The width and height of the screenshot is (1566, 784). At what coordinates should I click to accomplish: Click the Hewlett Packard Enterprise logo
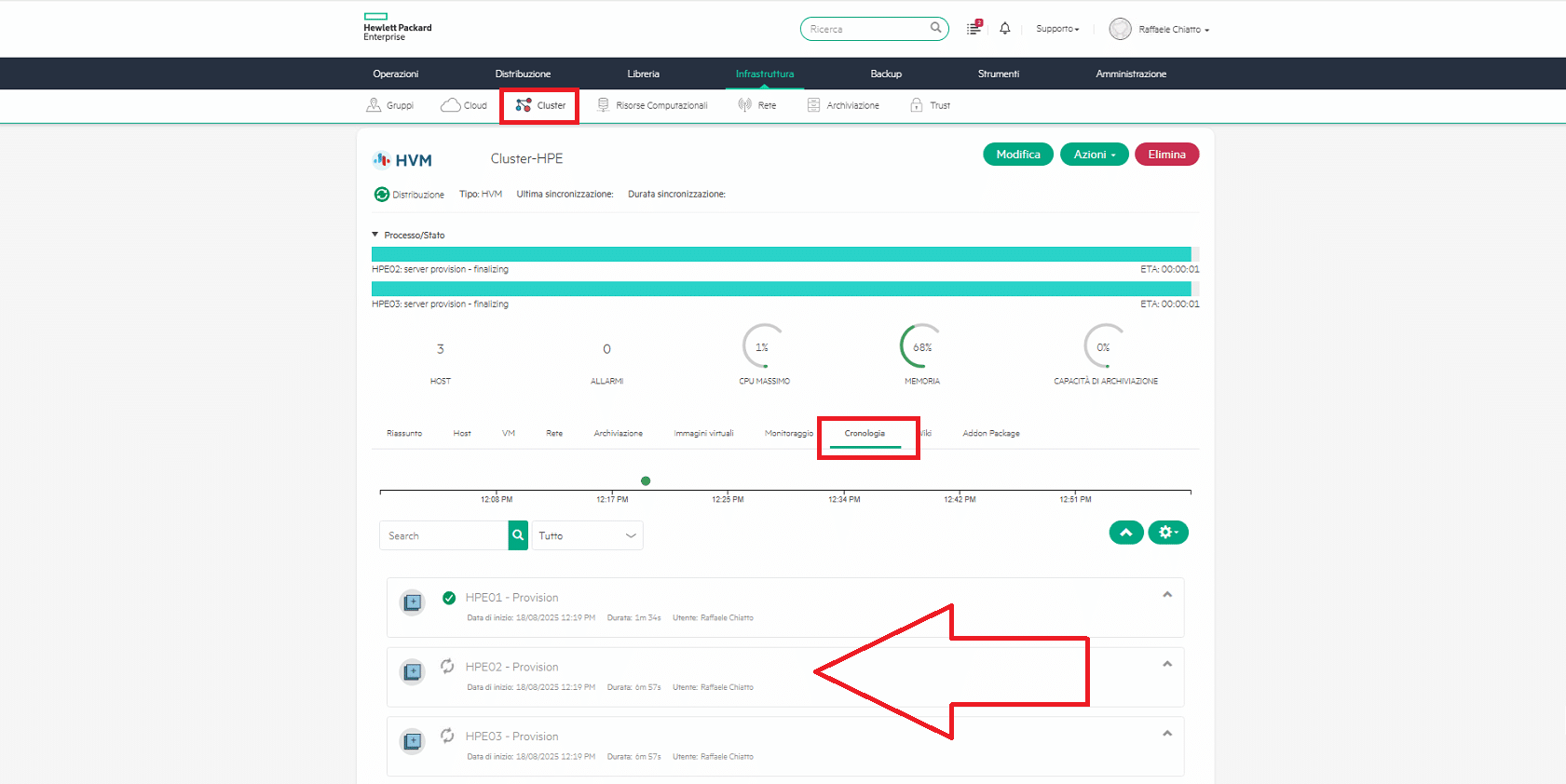tap(397, 27)
